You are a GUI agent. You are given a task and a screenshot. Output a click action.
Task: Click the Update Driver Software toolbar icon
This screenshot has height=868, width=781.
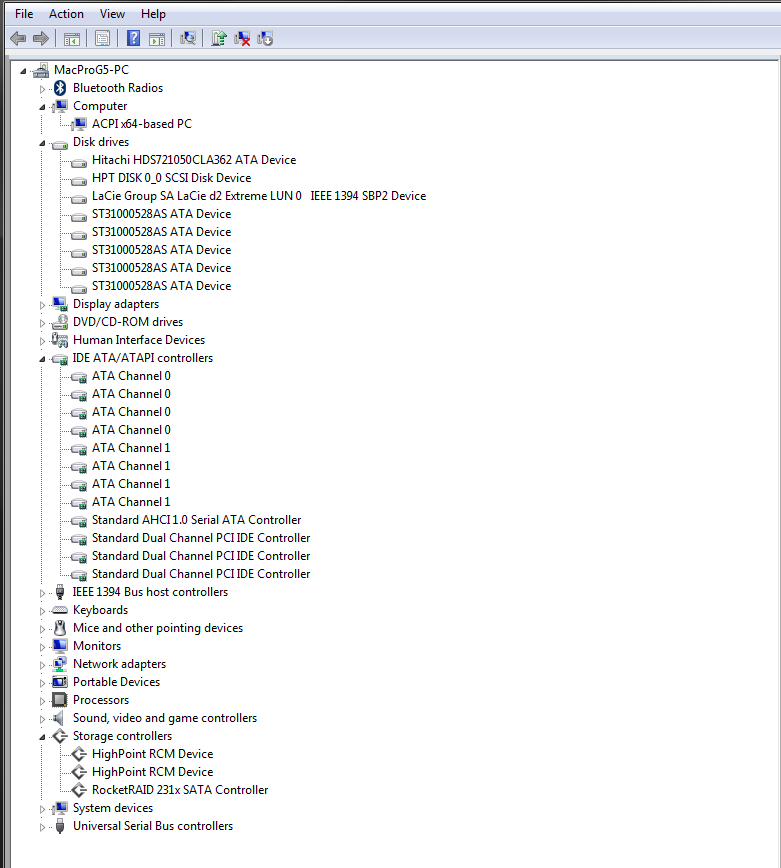219,38
